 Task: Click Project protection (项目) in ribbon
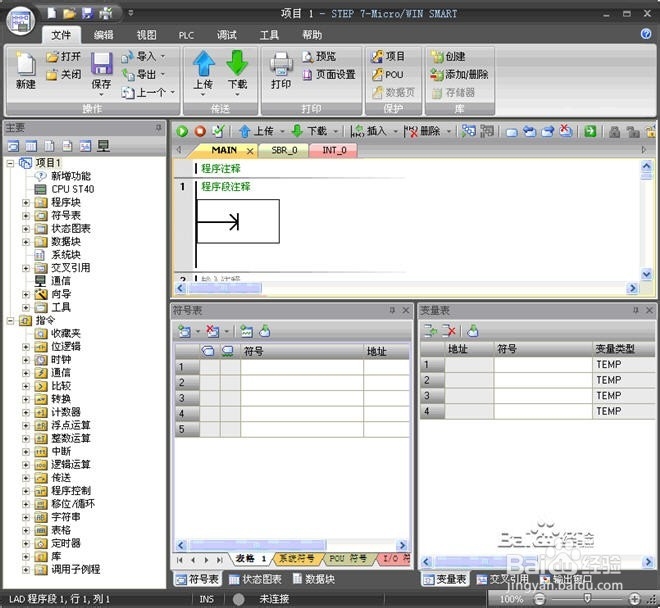point(388,56)
